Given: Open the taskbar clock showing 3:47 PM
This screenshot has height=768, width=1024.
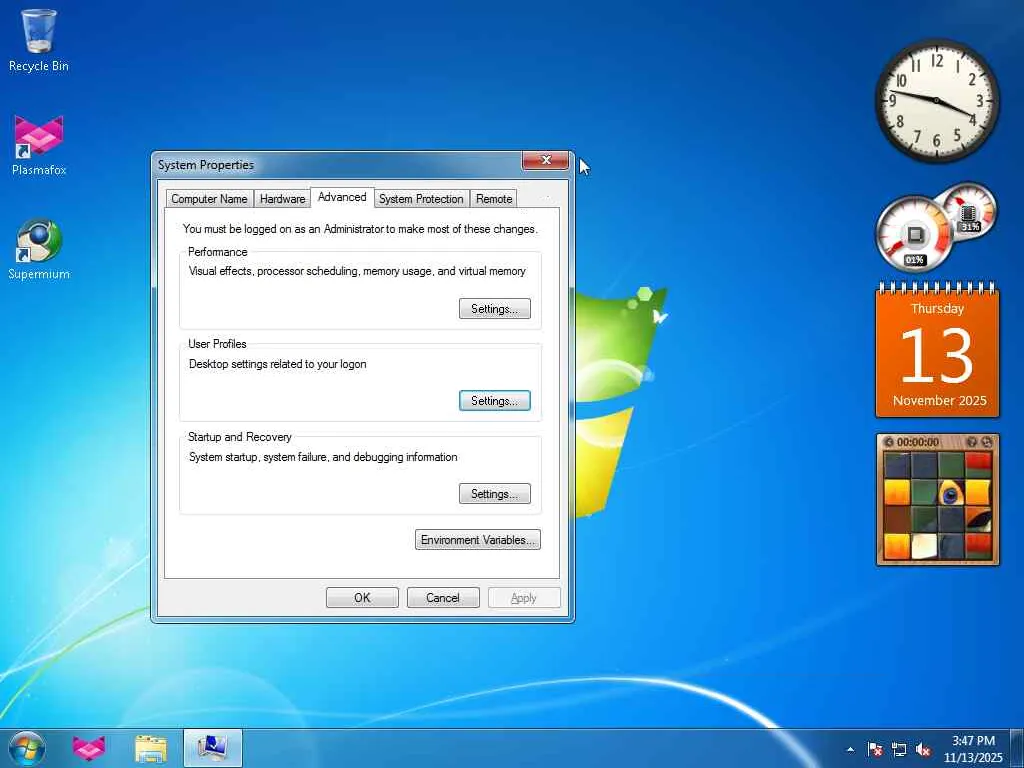Looking at the screenshot, I should pyautogui.click(x=972, y=749).
